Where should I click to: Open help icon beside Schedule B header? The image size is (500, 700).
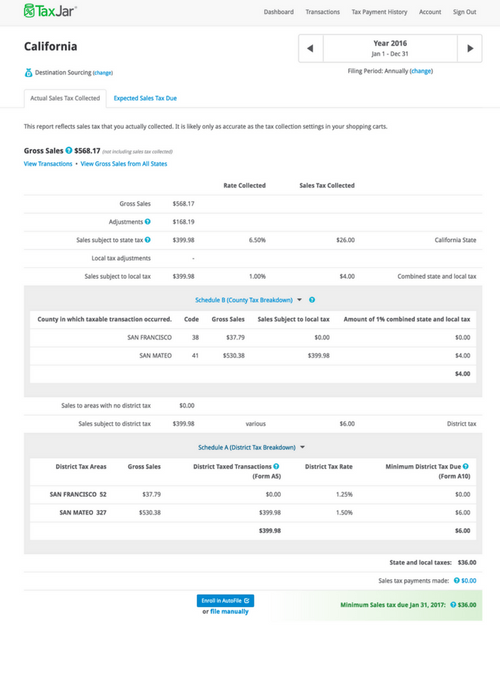[312, 300]
